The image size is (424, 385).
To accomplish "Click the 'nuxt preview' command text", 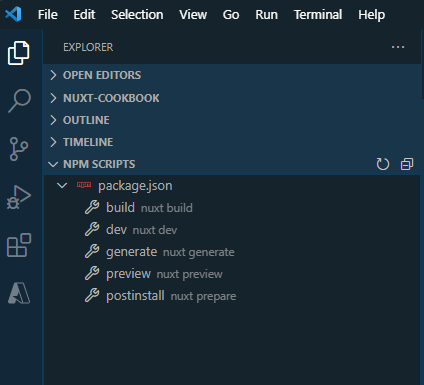I will [x=189, y=274].
